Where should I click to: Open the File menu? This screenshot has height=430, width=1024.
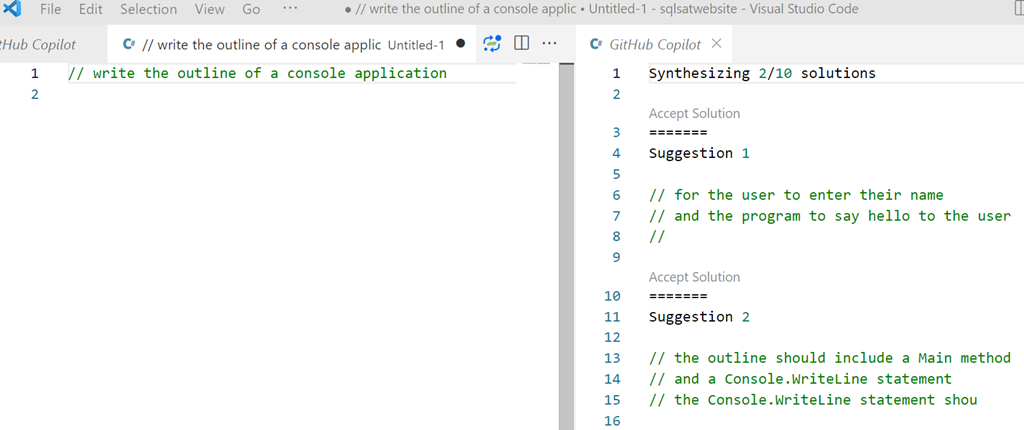pos(50,9)
